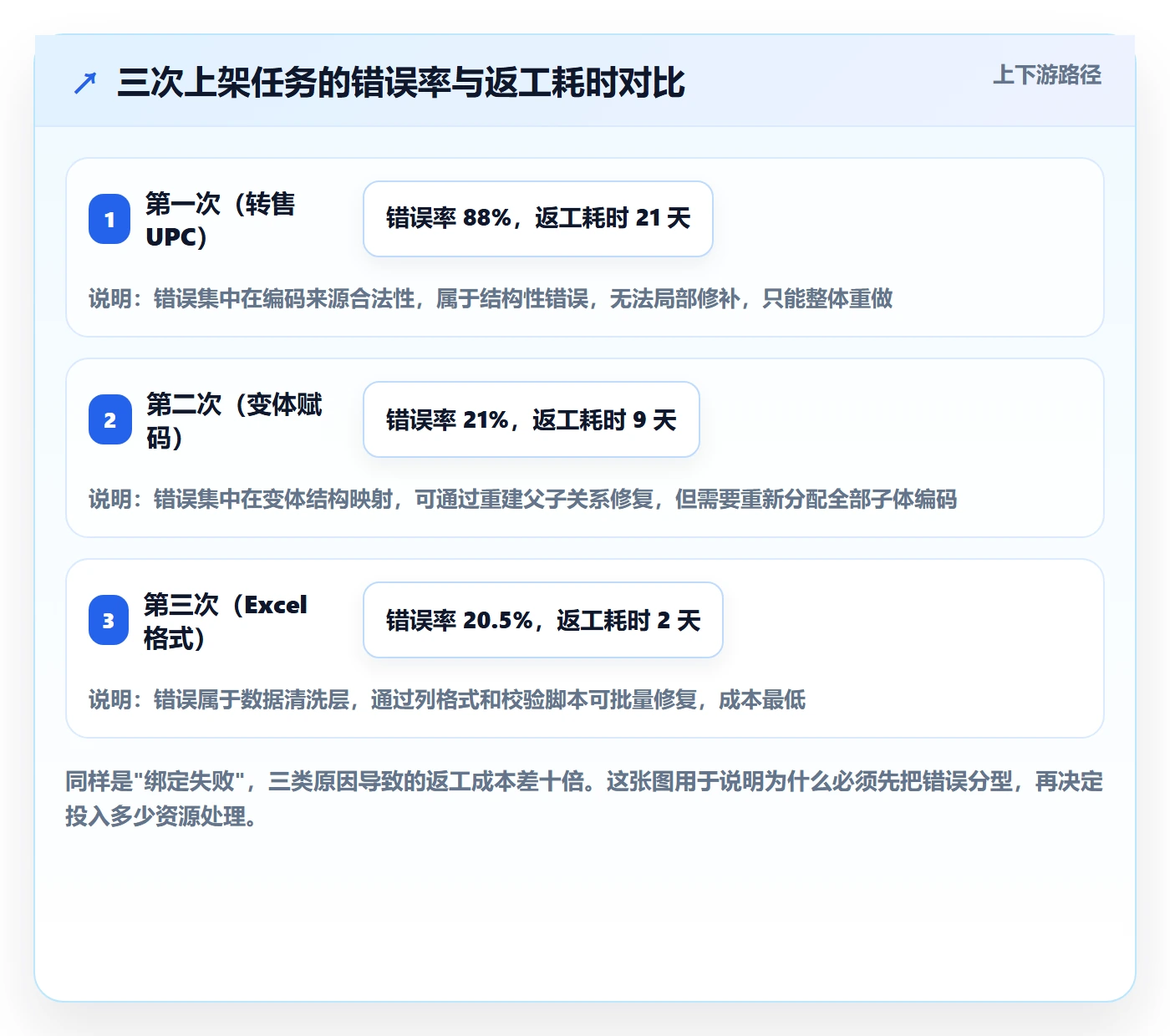Click the title 三次上架任务的错误率与返工耗时对比
The image size is (1170, 1036).
click(x=401, y=83)
